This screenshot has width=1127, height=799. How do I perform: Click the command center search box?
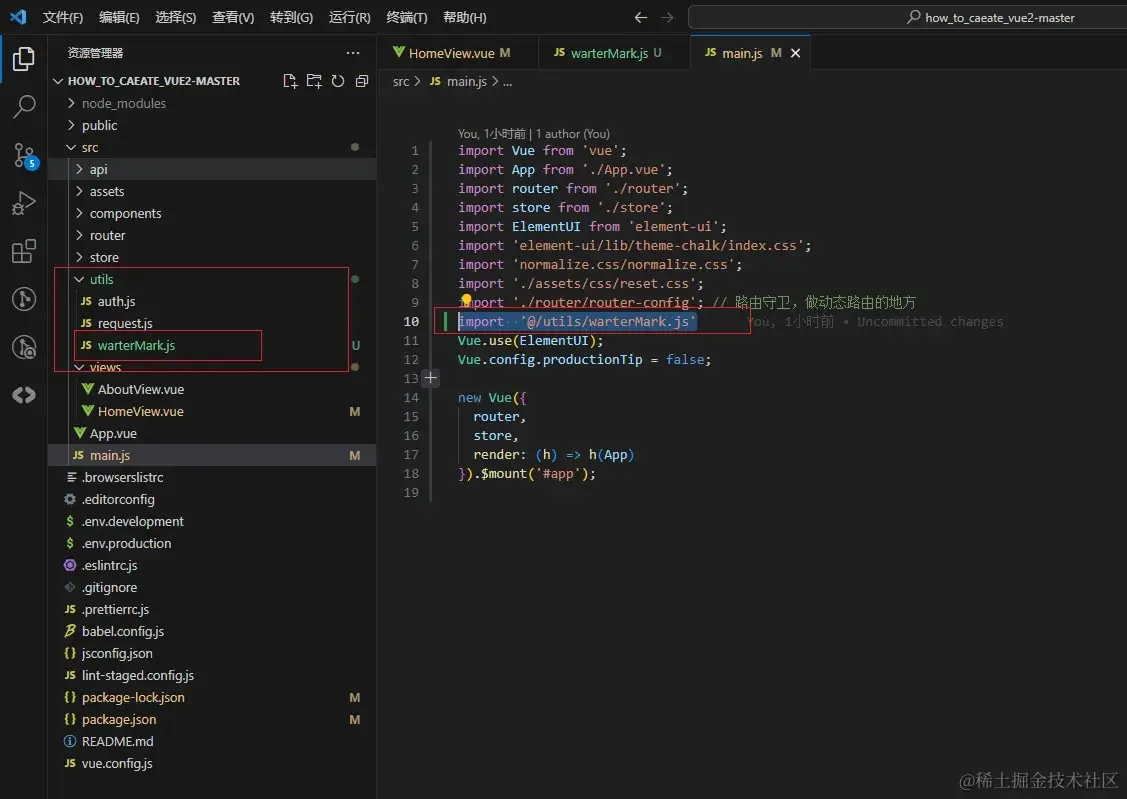coord(907,17)
